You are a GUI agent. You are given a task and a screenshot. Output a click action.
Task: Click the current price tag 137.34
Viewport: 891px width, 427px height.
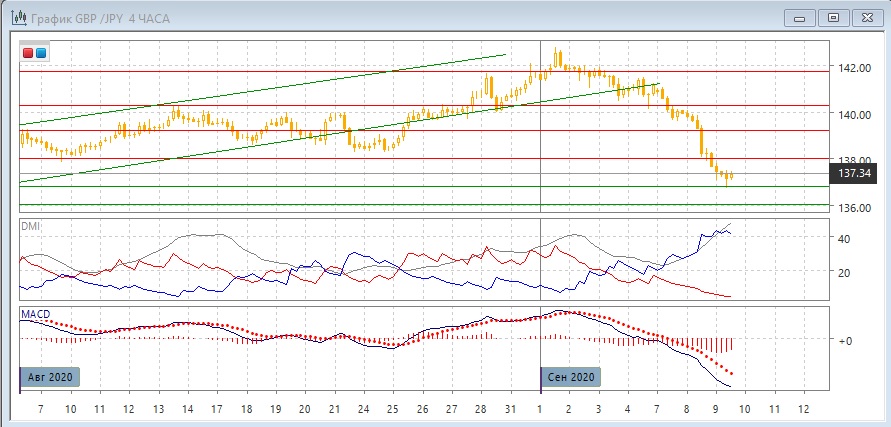(x=856, y=173)
